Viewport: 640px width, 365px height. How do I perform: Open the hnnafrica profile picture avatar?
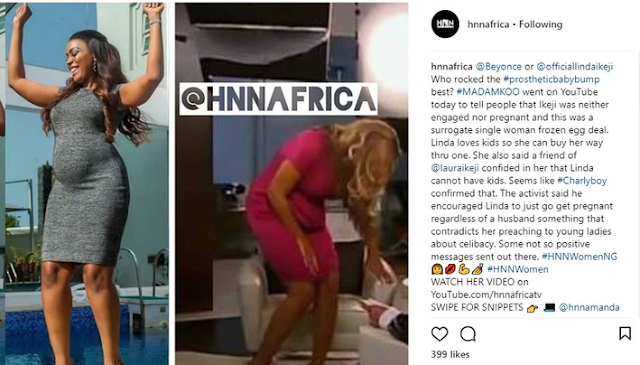tap(445, 24)
